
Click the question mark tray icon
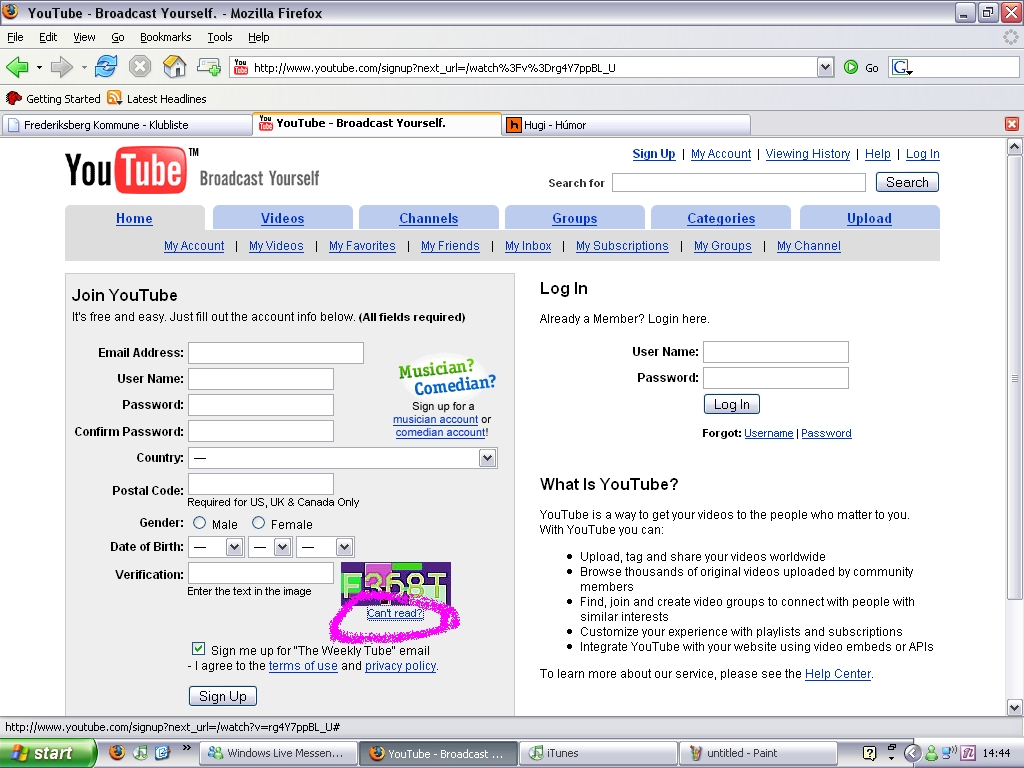869,754
